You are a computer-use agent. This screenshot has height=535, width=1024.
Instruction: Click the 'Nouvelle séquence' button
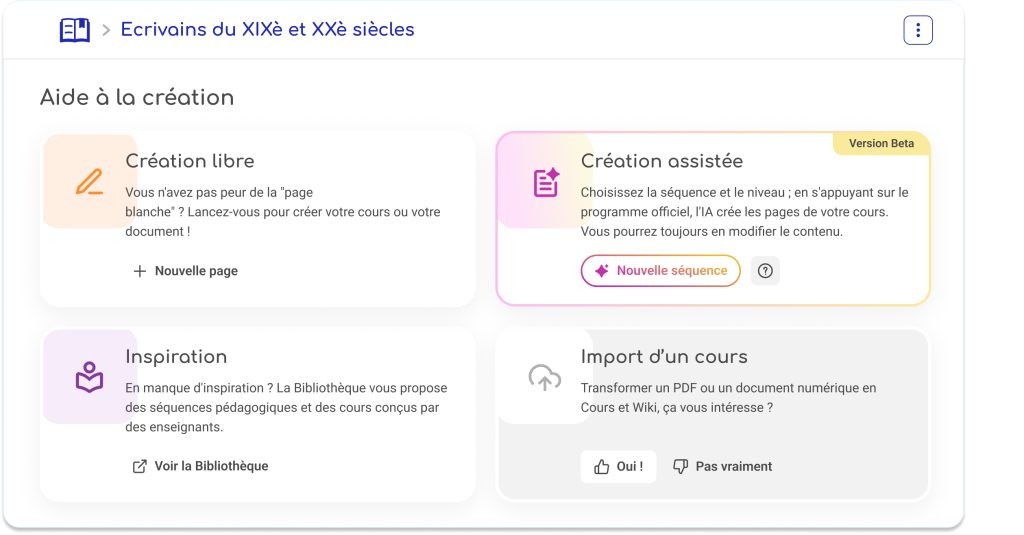660,271
